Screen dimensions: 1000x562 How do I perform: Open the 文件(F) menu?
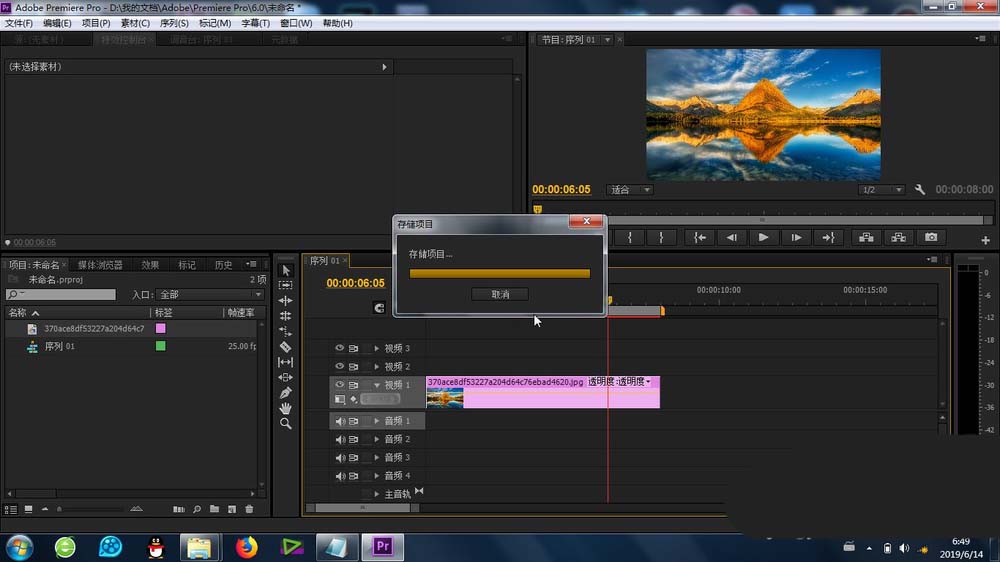(18, 23)
